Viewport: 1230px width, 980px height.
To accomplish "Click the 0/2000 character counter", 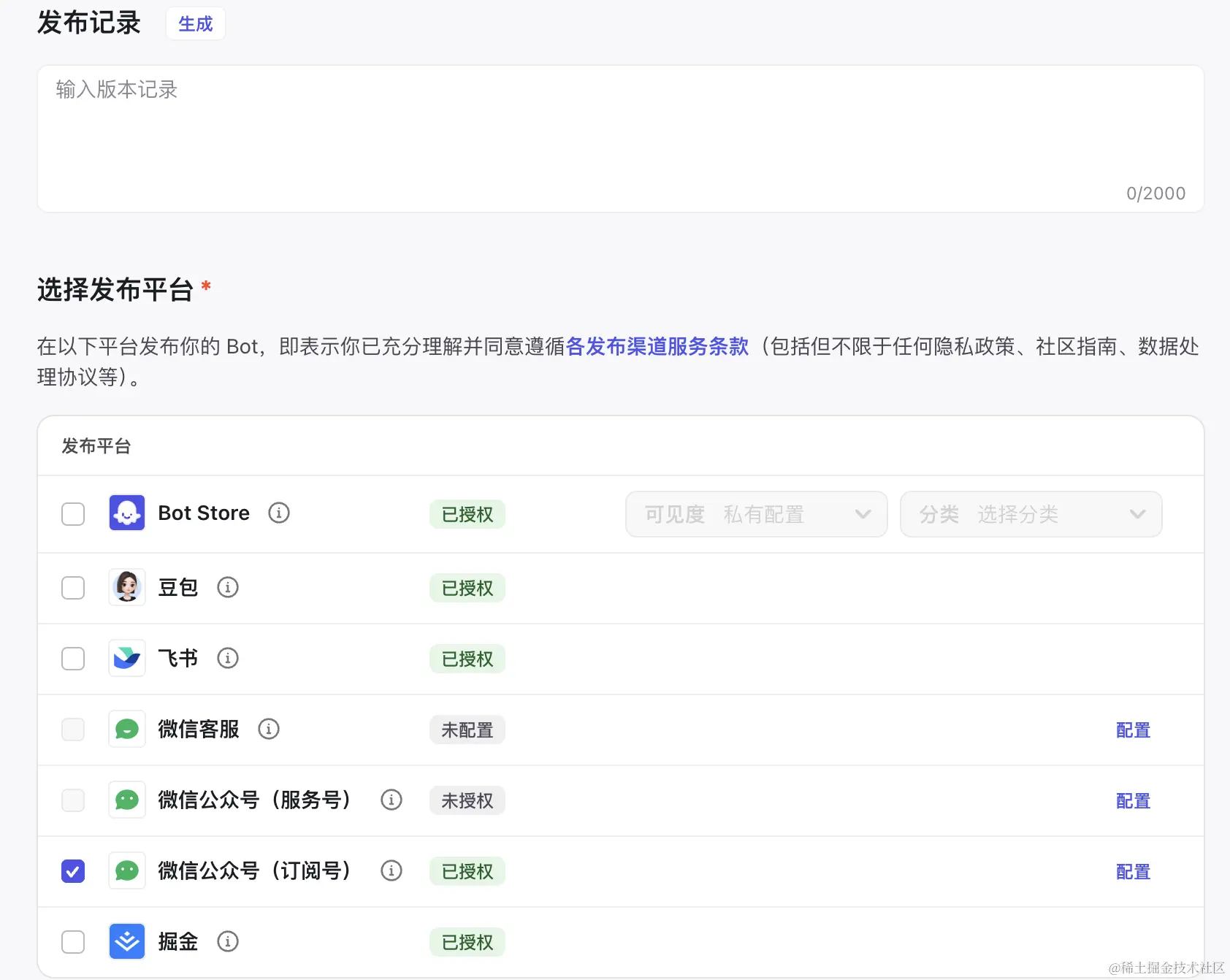I will pyautogui.click(x=1155, y=194).
